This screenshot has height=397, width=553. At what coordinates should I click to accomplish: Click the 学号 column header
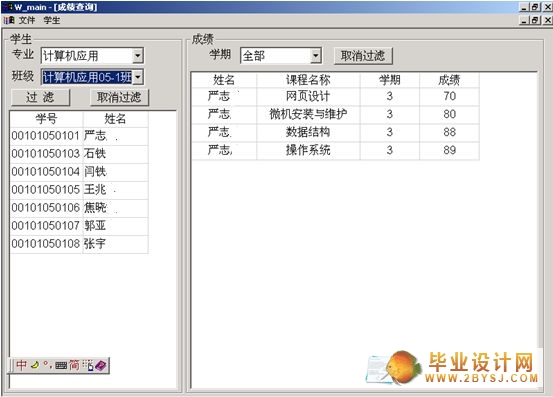tap(46, 119)
